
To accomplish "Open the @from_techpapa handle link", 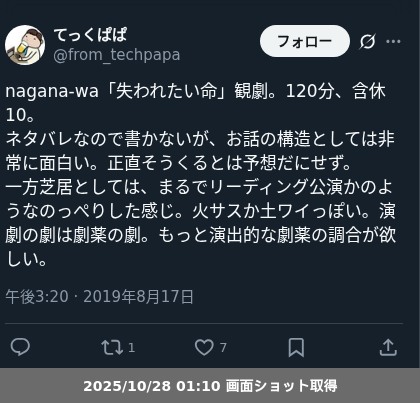I will (x=117, y=55).
